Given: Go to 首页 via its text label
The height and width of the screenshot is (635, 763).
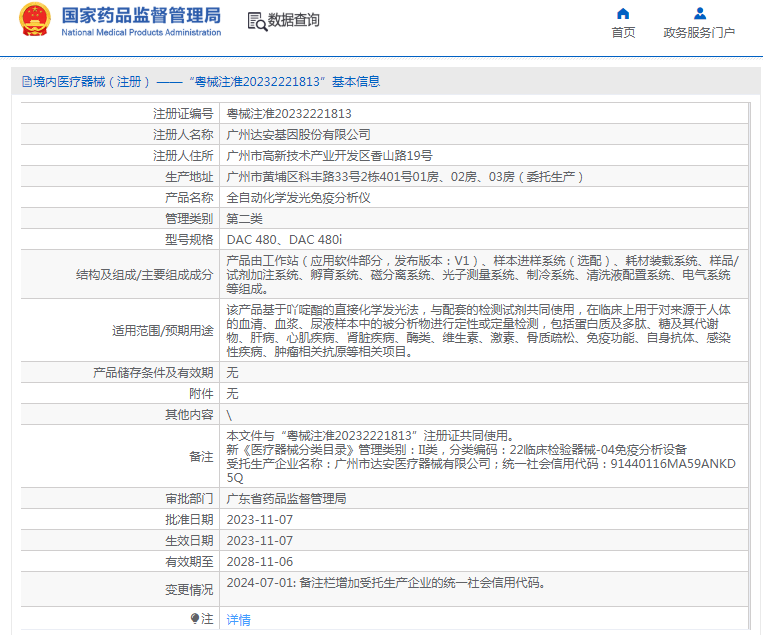Looking at the screenshot, I should 623,33.
